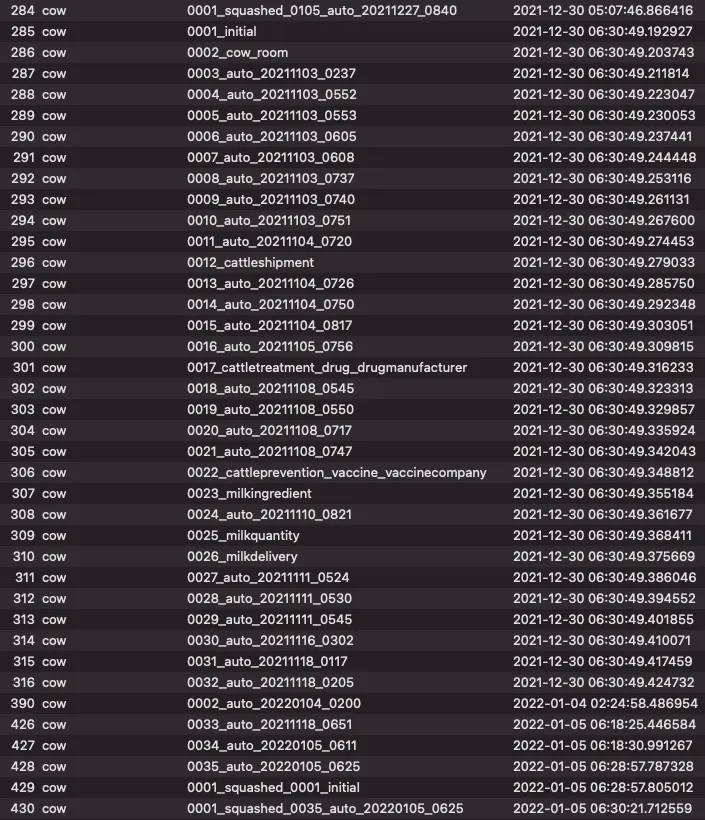Click 0001_squashed_0035_auto_20220105_0625 cell
This screenshot has height=820, width=705.
pos(325,808)
